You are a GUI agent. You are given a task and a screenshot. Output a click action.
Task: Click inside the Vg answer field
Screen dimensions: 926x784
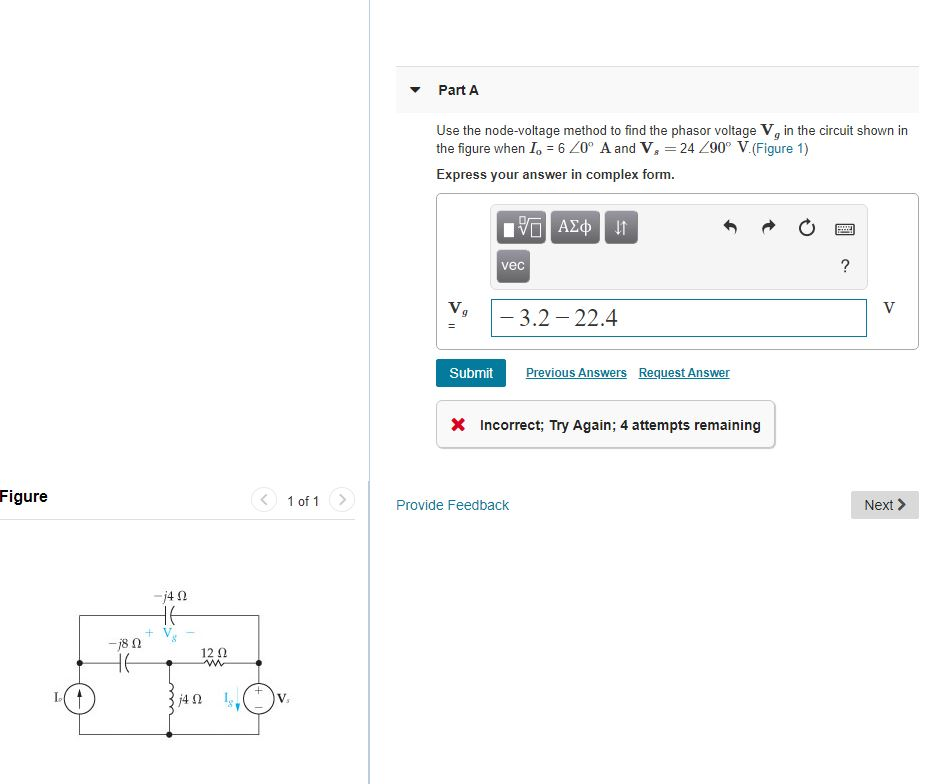click(678, 318)
